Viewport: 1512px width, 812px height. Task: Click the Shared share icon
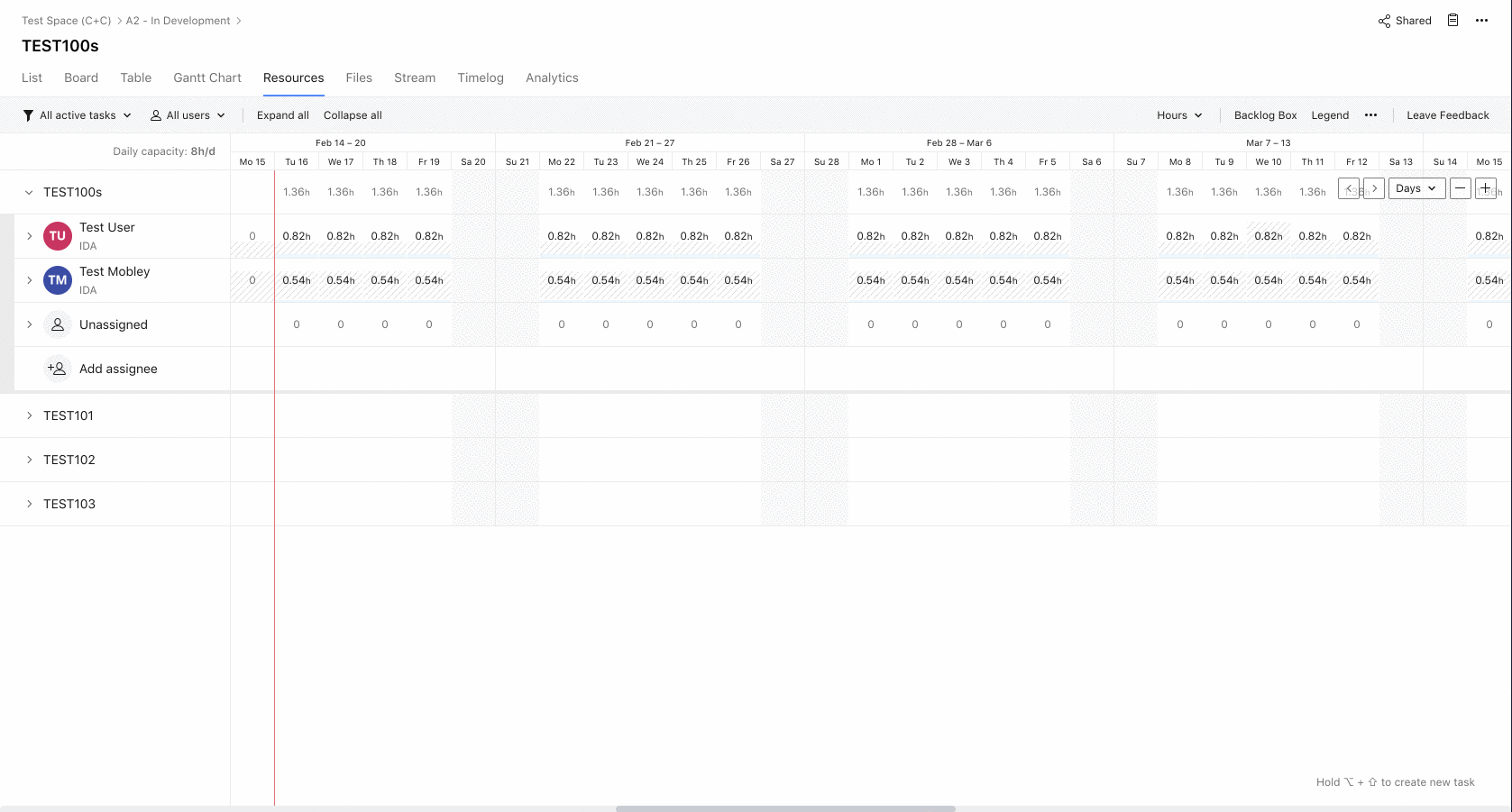coord(1384,21)
